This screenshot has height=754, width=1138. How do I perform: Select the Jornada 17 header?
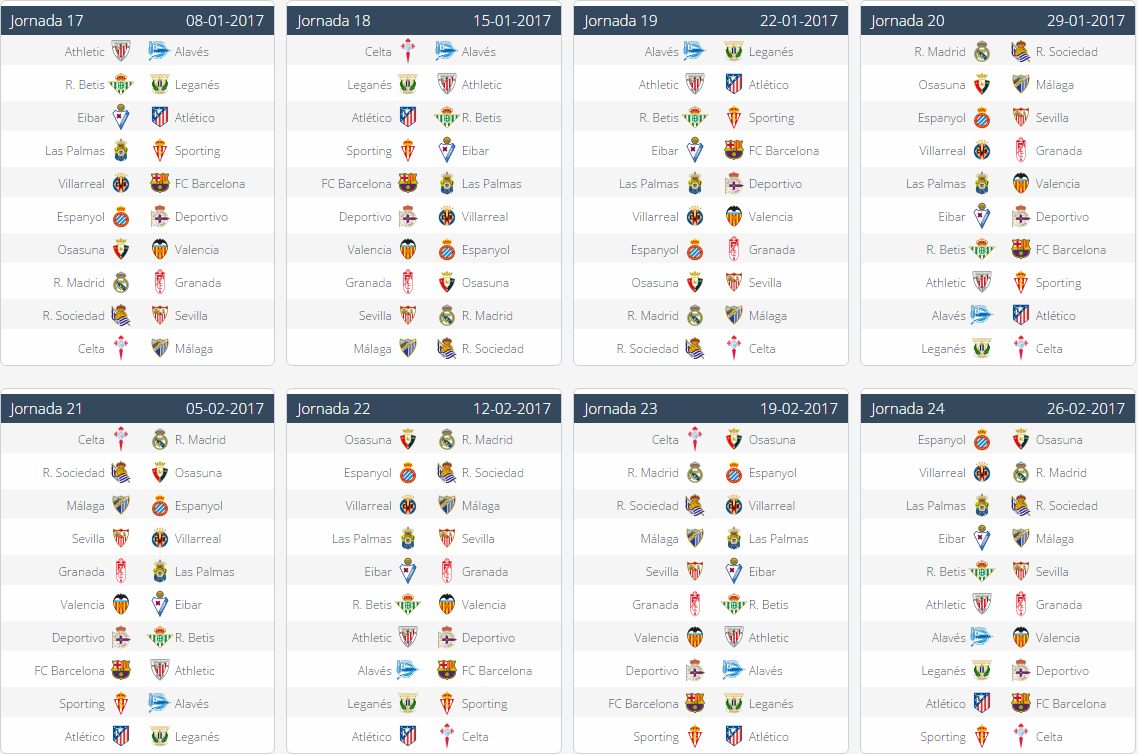click(x=137, y=20)
